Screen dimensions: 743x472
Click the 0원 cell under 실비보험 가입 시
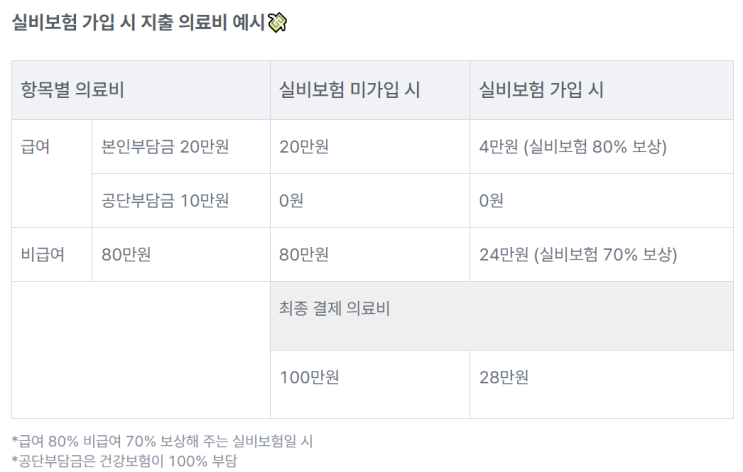coord(601,200)
